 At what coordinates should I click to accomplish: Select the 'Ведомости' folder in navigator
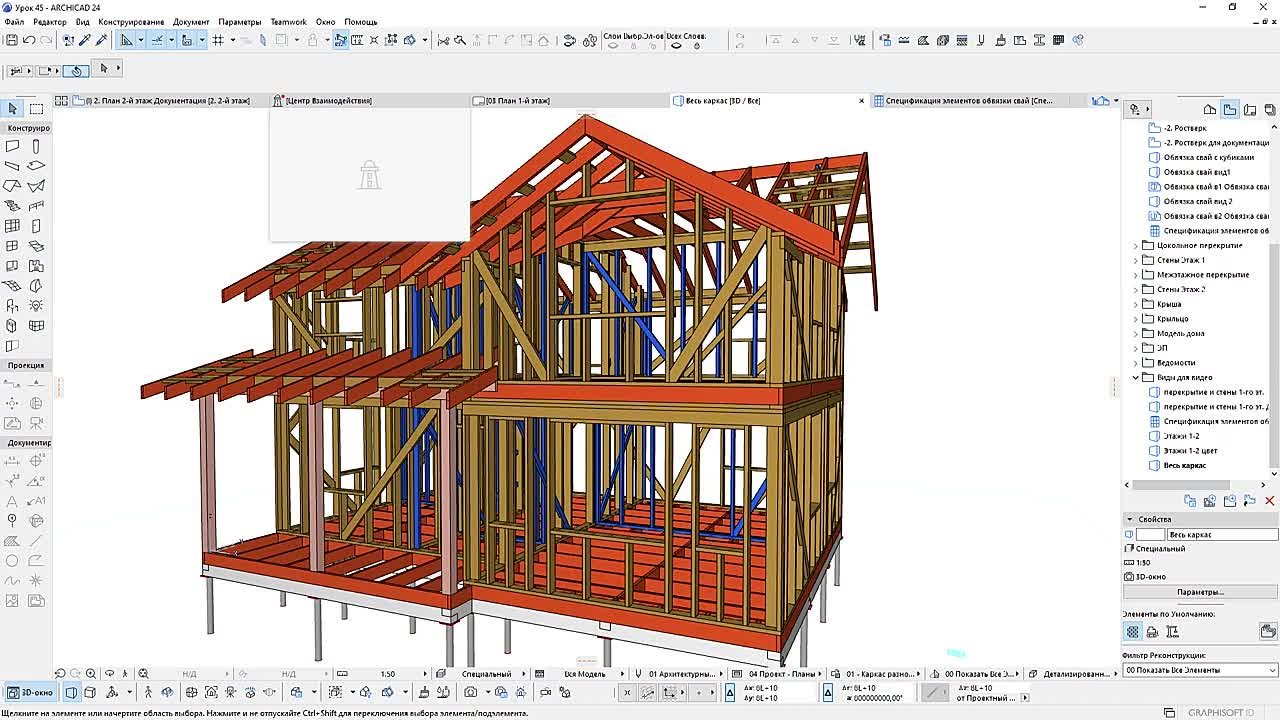point(1176,363)
